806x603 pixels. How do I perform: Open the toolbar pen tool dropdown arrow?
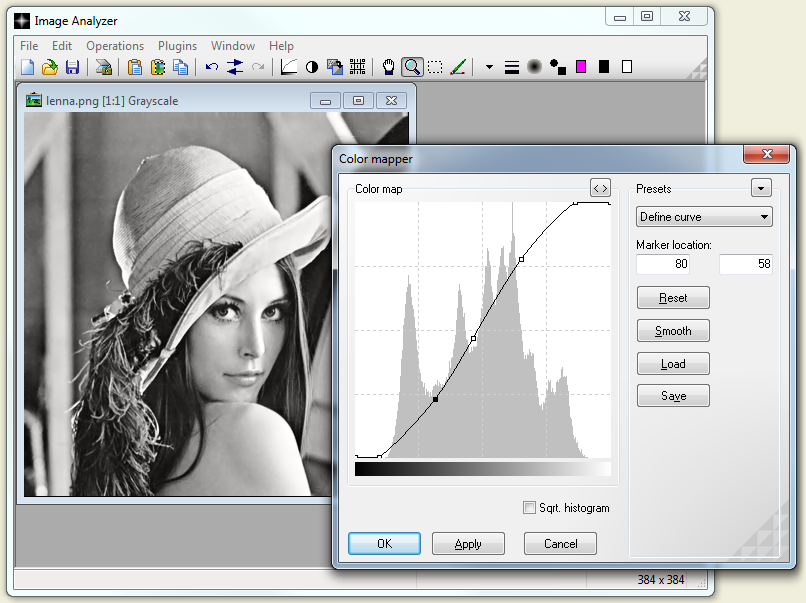click(489, 66)
